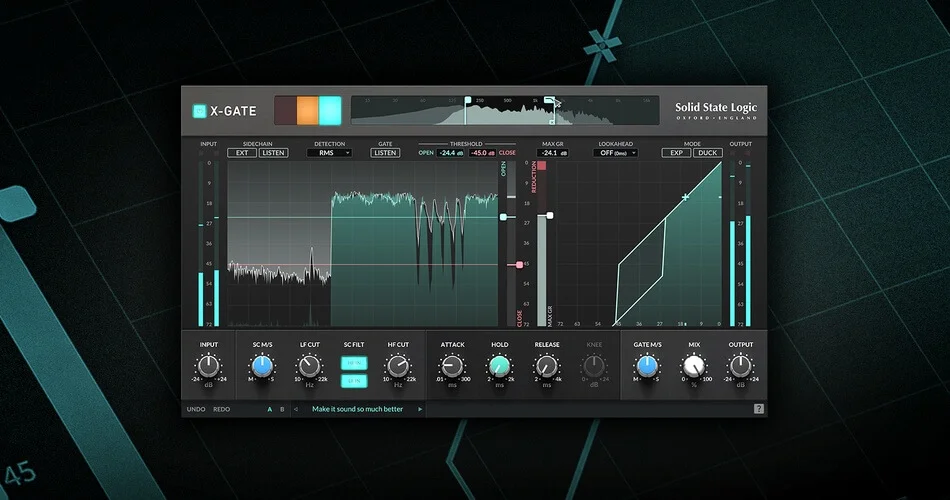Click the plus marker on the transfer curve
This screenshot has width=950, height=500.
coord(685,197)
